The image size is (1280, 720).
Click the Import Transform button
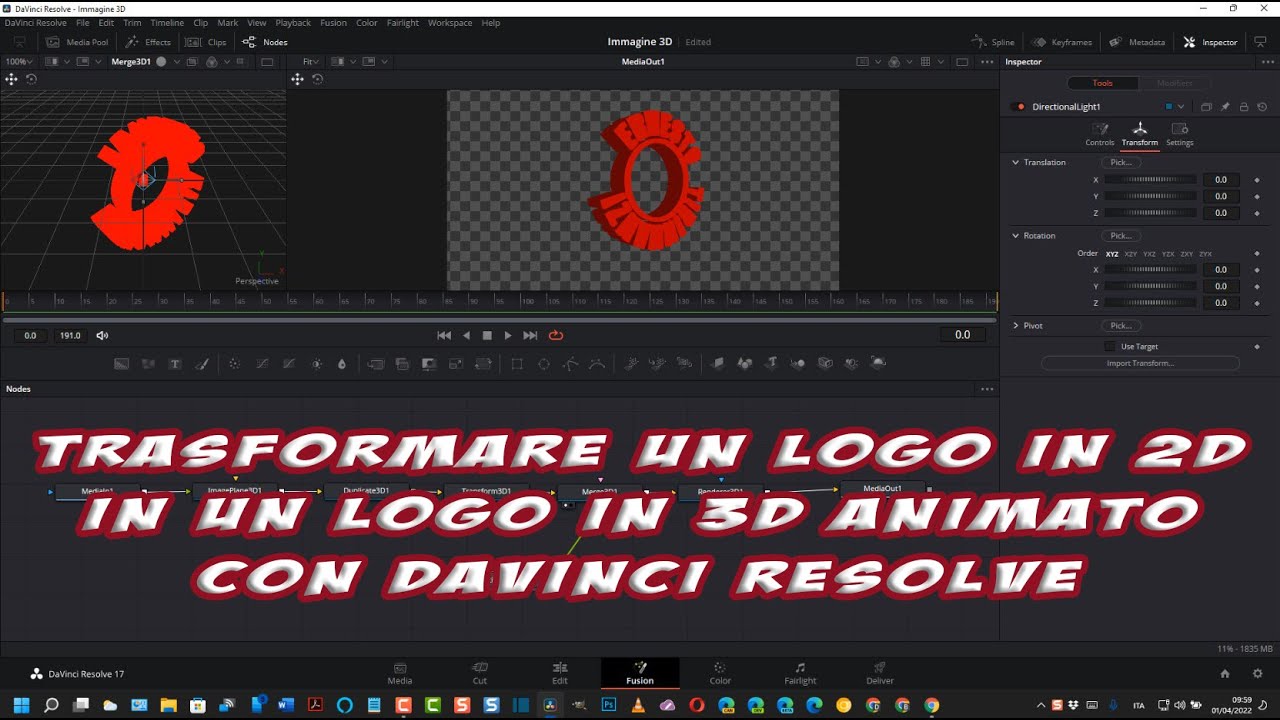coord(1140,363)
